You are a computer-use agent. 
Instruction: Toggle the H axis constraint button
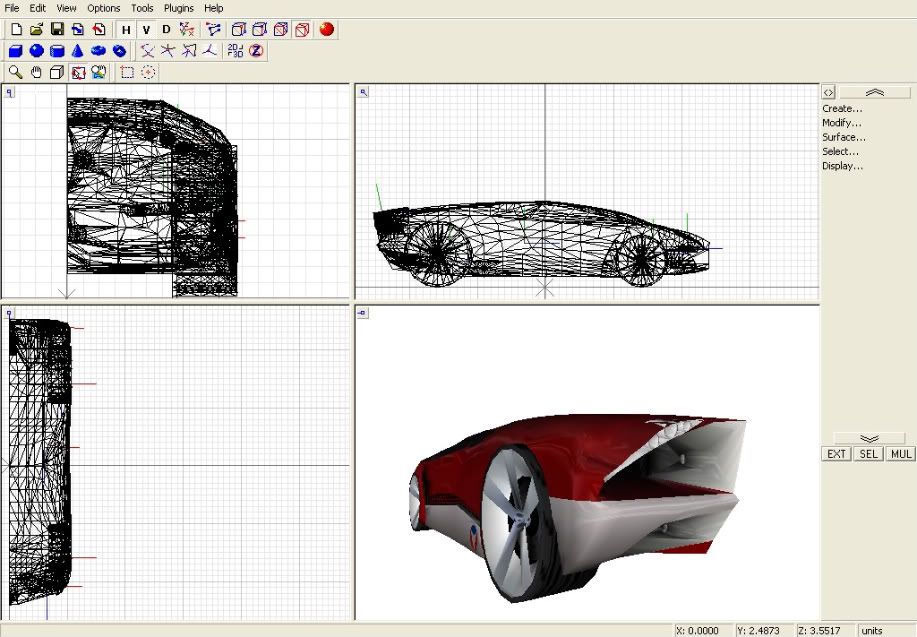click(126, 30)
